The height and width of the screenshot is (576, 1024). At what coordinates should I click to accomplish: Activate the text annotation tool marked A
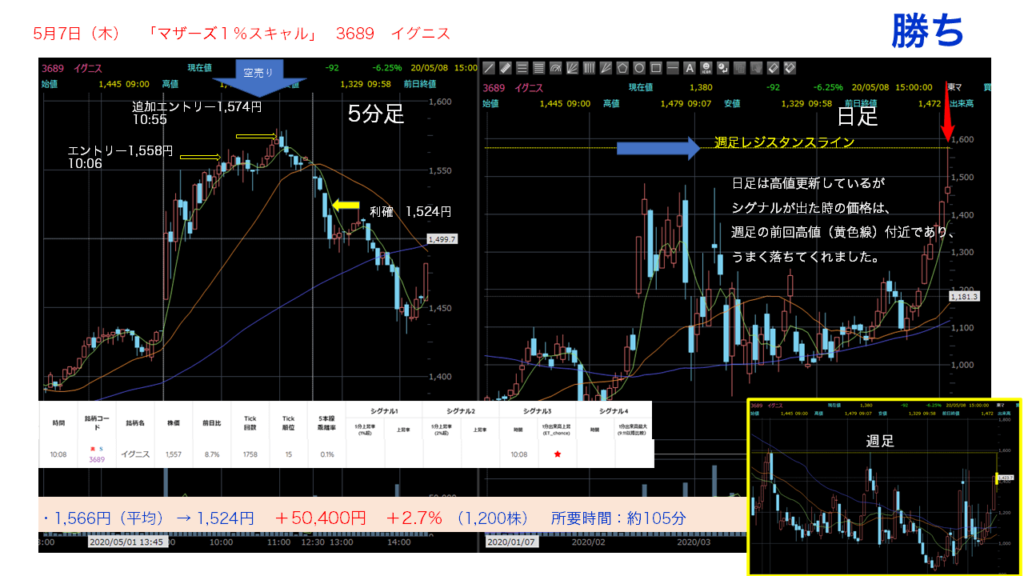coord(690,68)
